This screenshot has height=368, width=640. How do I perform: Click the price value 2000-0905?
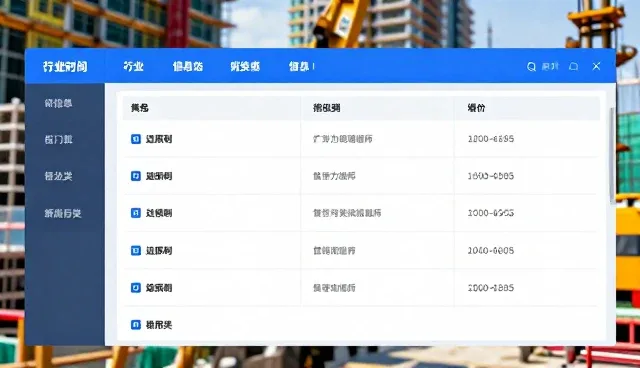tap(491, 213)
